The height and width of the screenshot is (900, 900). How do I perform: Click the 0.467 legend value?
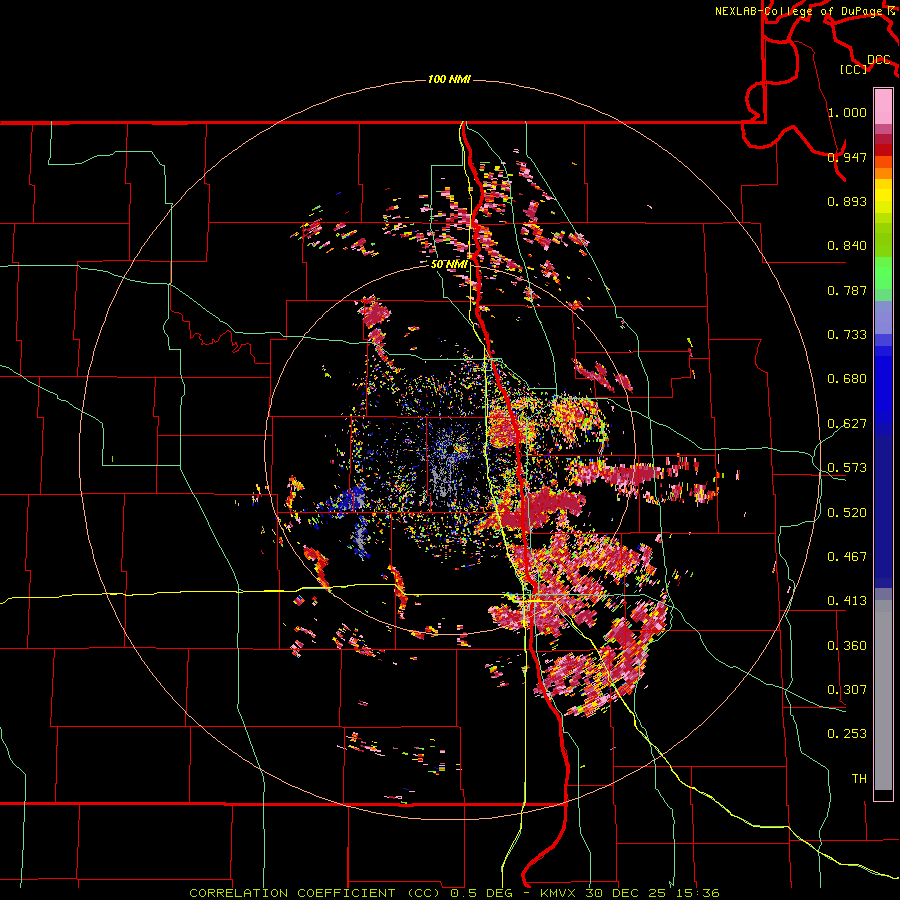pos(847,557)
